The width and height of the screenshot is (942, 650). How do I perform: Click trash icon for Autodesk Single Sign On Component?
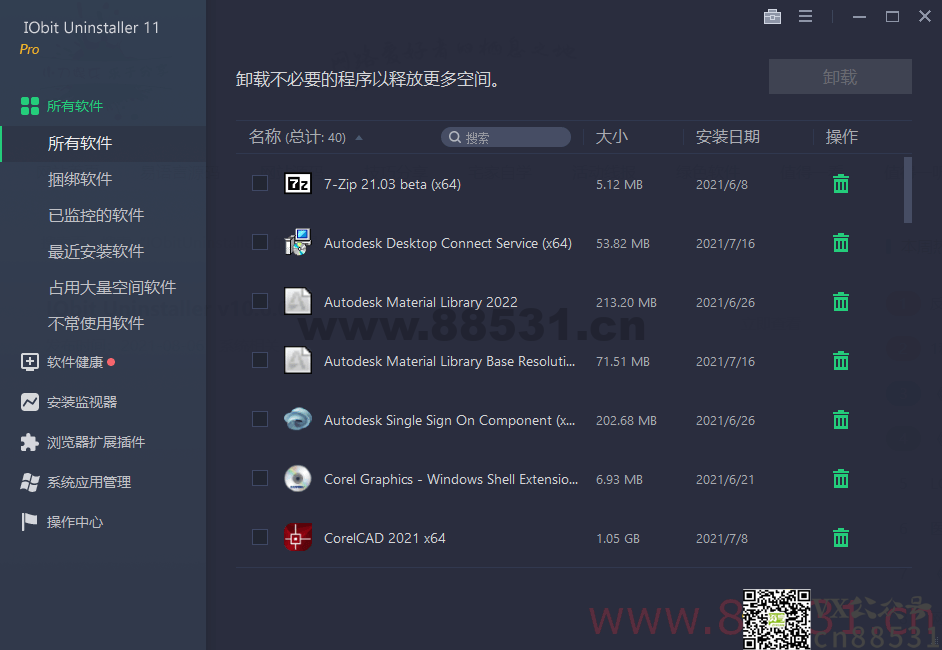coord(840,419)
